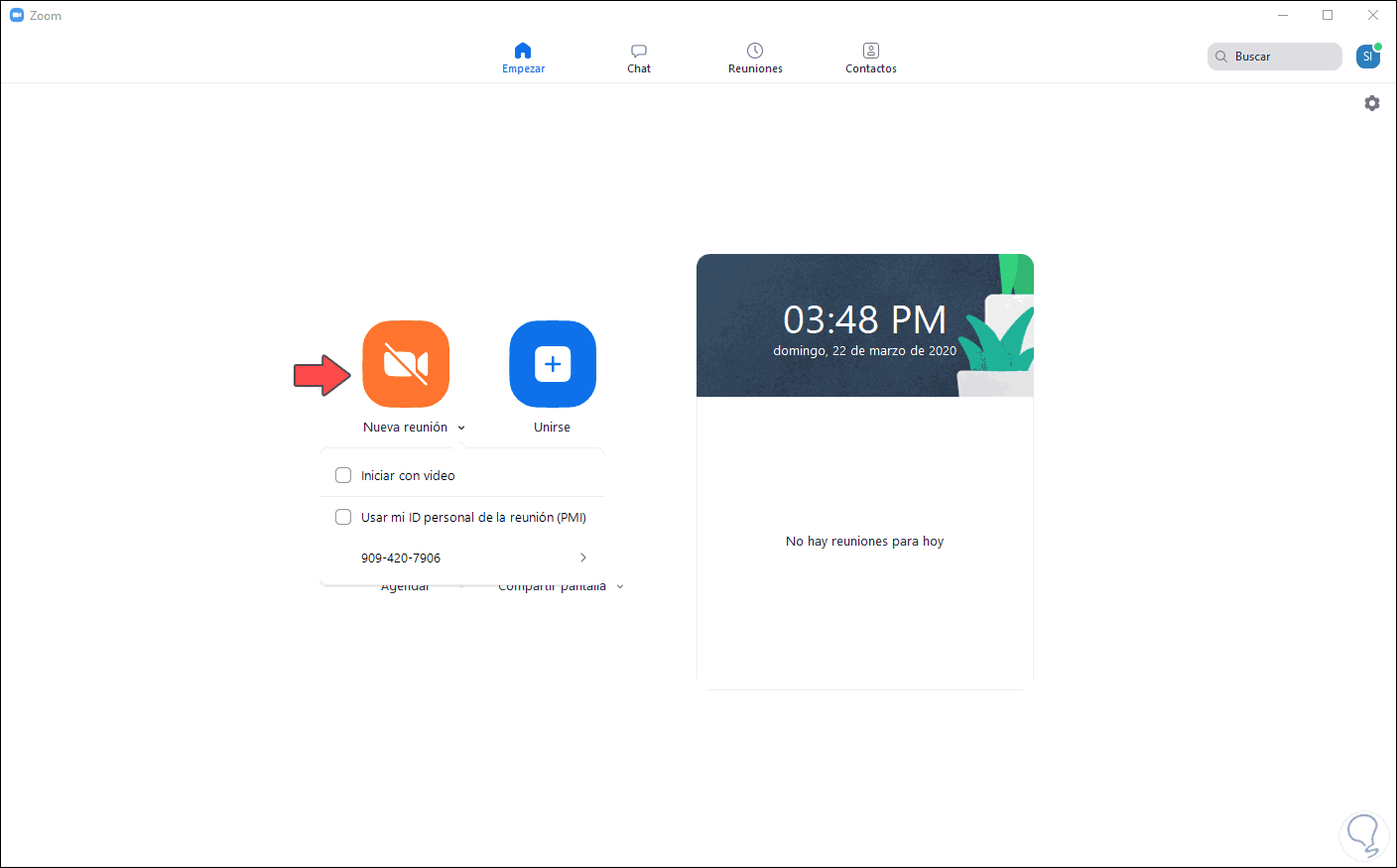The image size is (1397, 868).
Task: Click the Unirse label
Action: point(552,428)
